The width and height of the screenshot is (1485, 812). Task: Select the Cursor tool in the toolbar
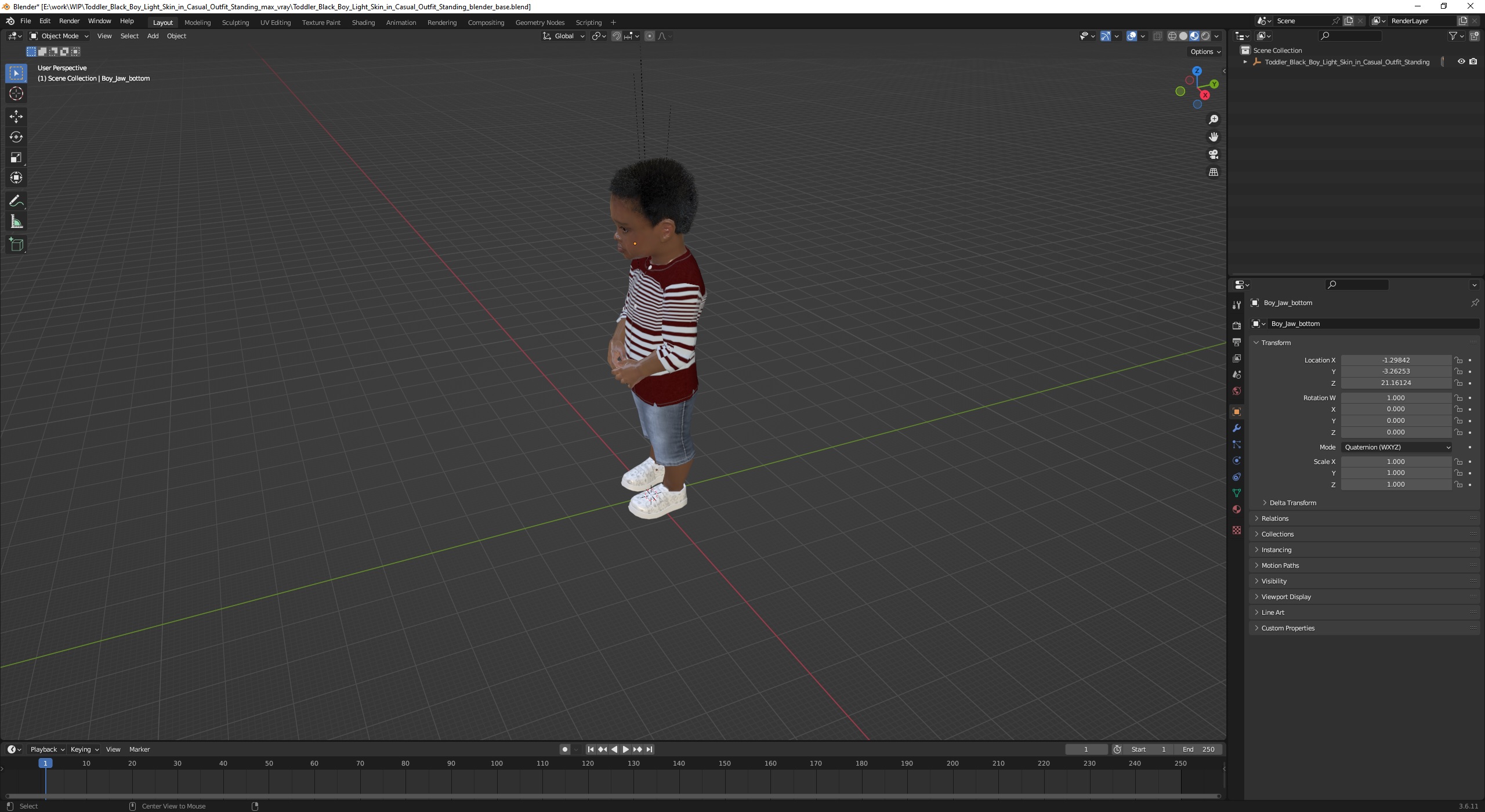tap(16, 93)
